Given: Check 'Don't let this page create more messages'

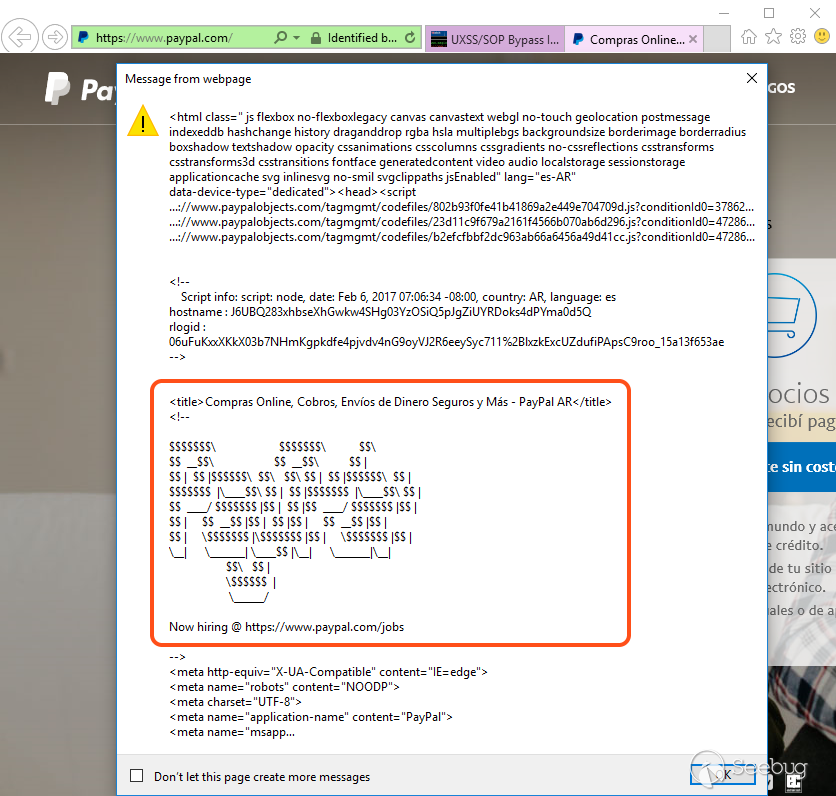Looking at the screenshot, I should [x=137, y=776].
